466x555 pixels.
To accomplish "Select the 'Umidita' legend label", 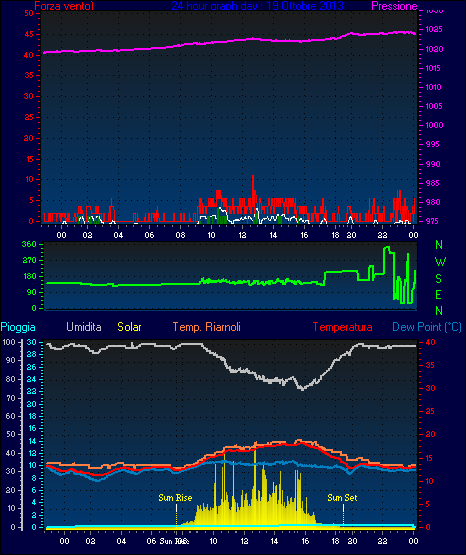I will point(84,327).
